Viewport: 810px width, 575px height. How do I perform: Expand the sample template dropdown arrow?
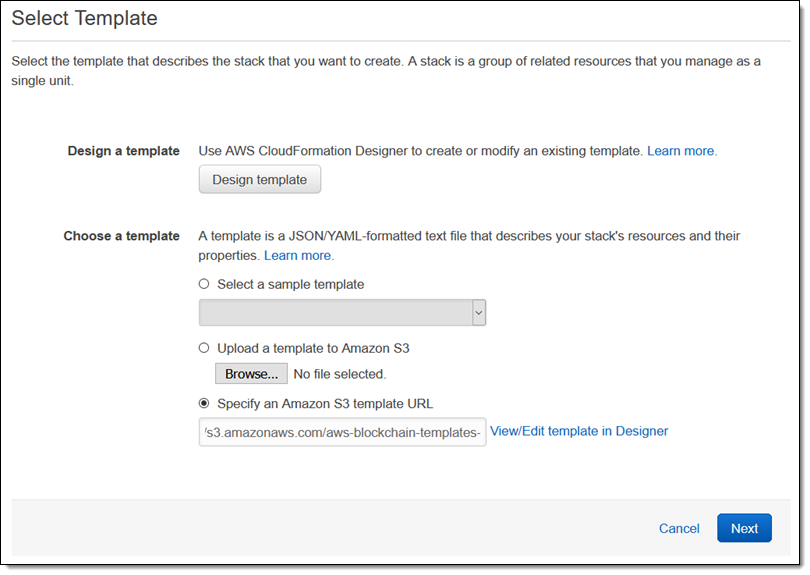[x=478, y=313]
